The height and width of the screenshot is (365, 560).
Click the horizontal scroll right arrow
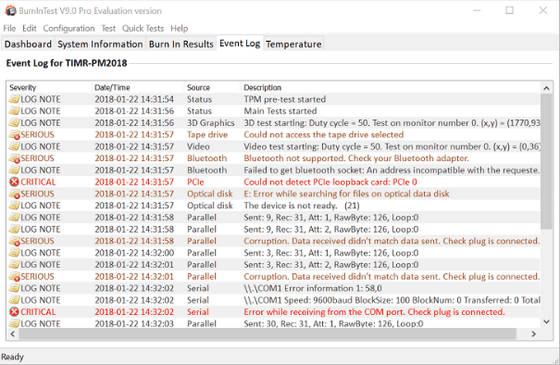(x=534, y=334)
